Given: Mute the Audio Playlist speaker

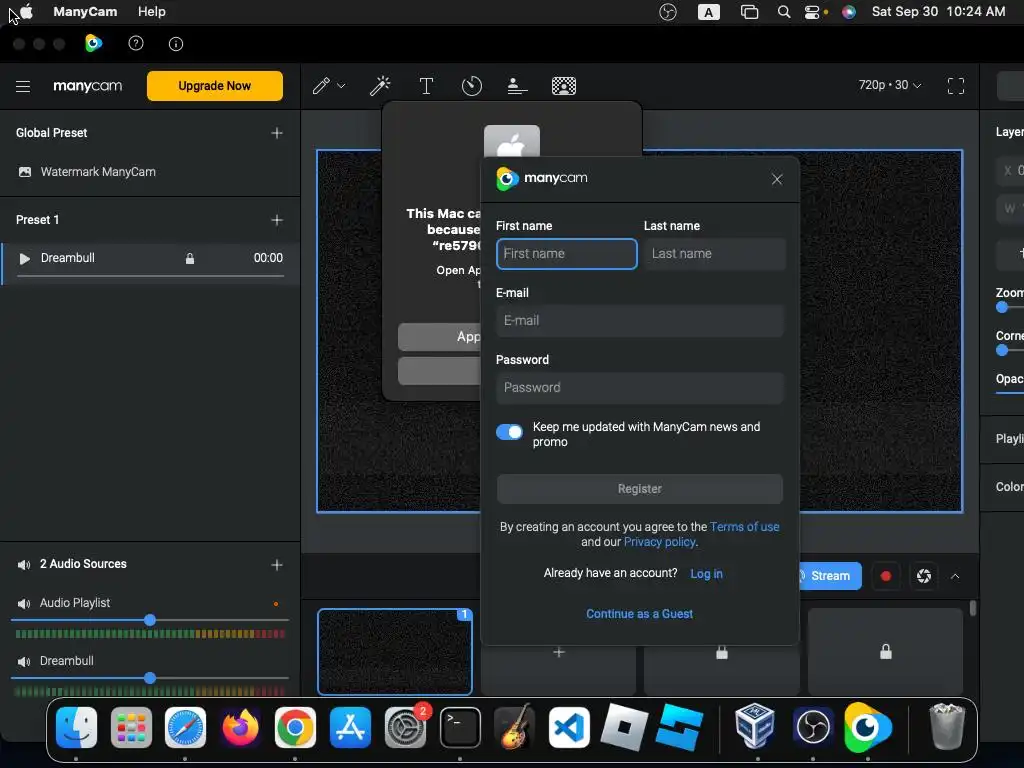Looking at the screenshot, I should (24, 604).
